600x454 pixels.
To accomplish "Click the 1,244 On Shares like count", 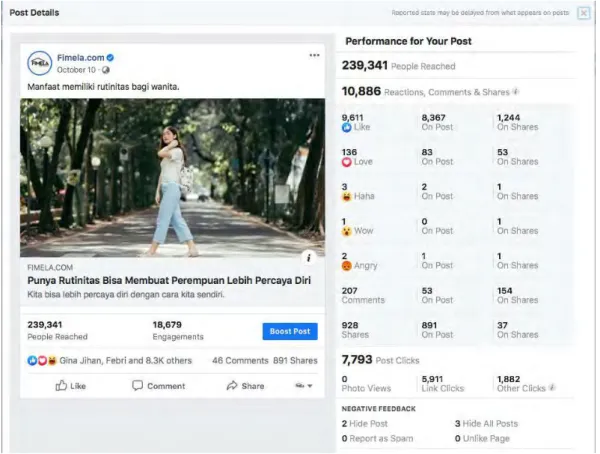I will click(517, 122).
